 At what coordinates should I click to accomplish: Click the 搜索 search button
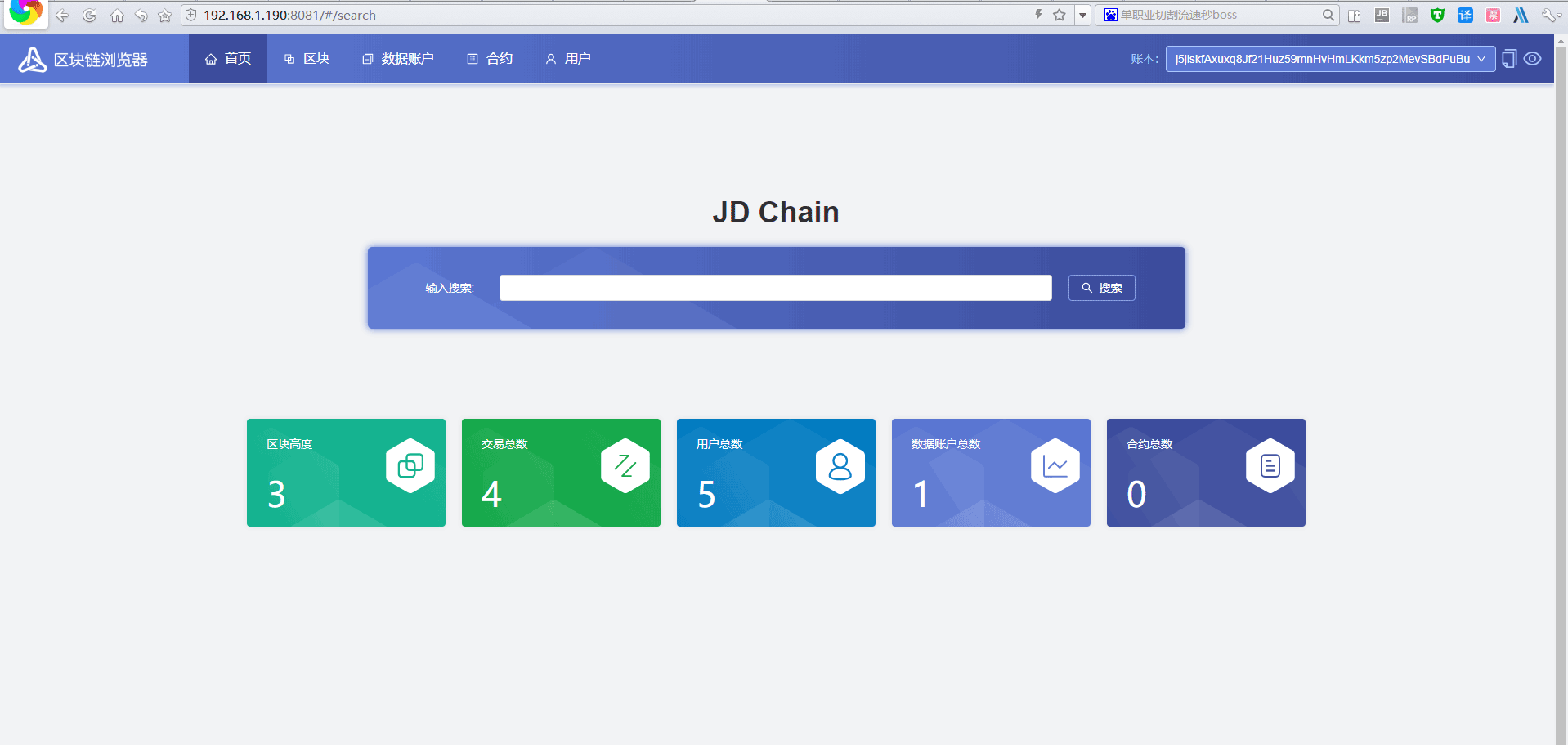click(x=1101, y=288)
